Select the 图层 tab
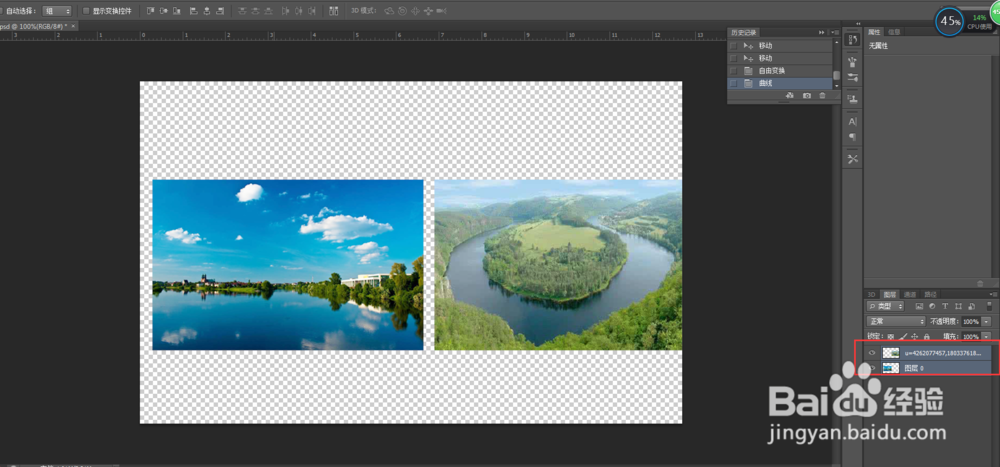This screenshot has height=467, width=1000. (890, 295)
